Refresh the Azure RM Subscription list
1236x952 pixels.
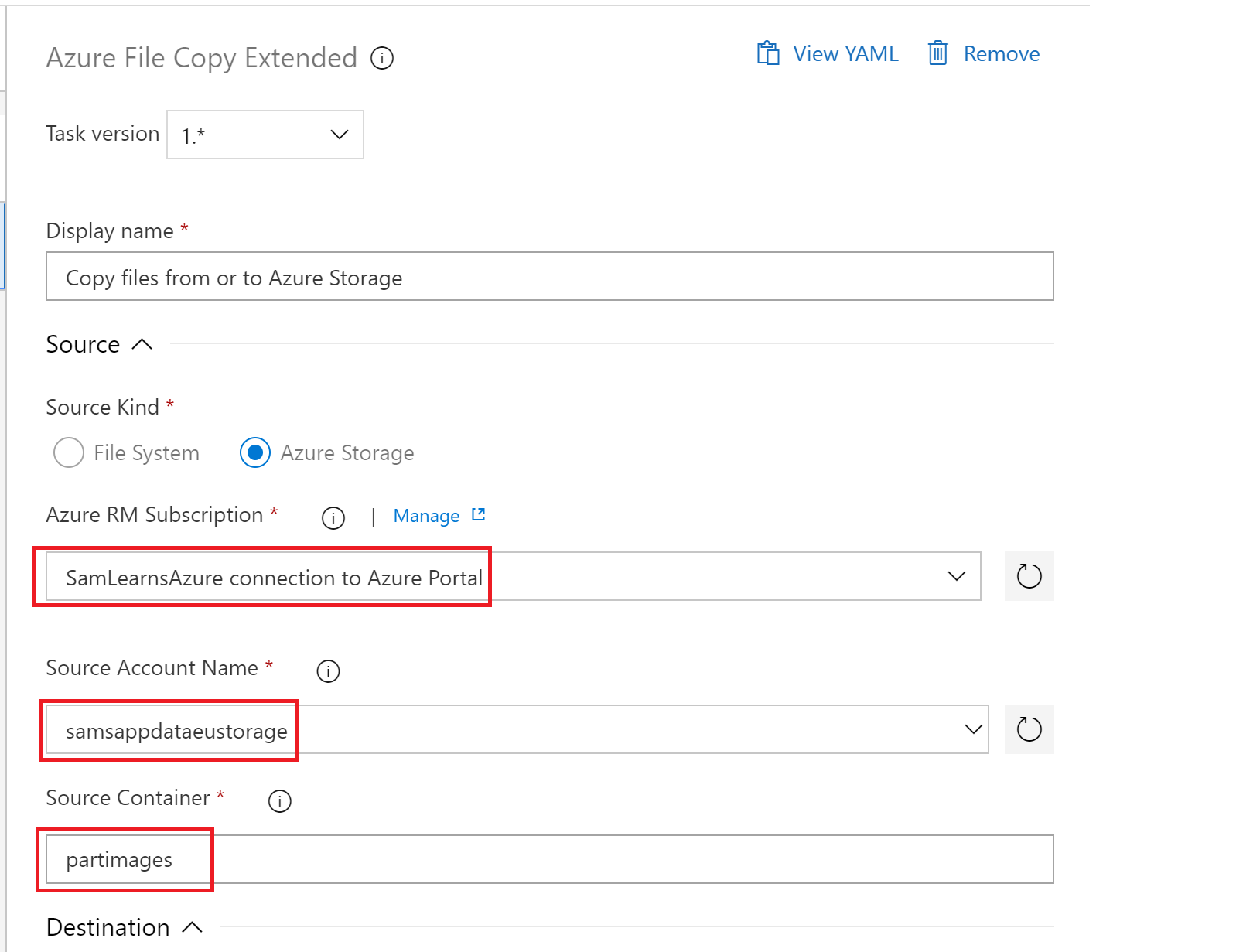click(x=1029, y=576)
